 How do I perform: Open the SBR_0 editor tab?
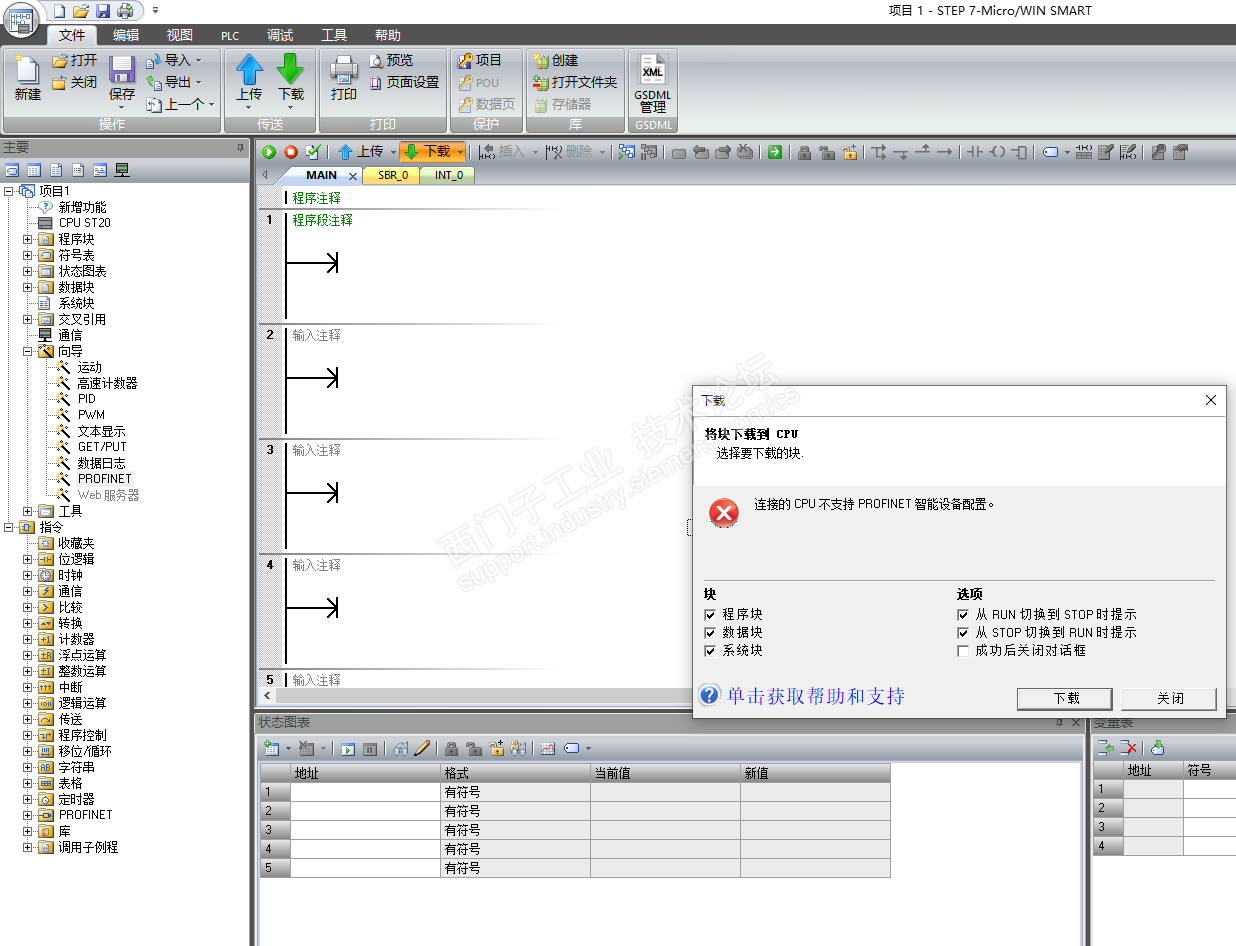tap(393, 175)
